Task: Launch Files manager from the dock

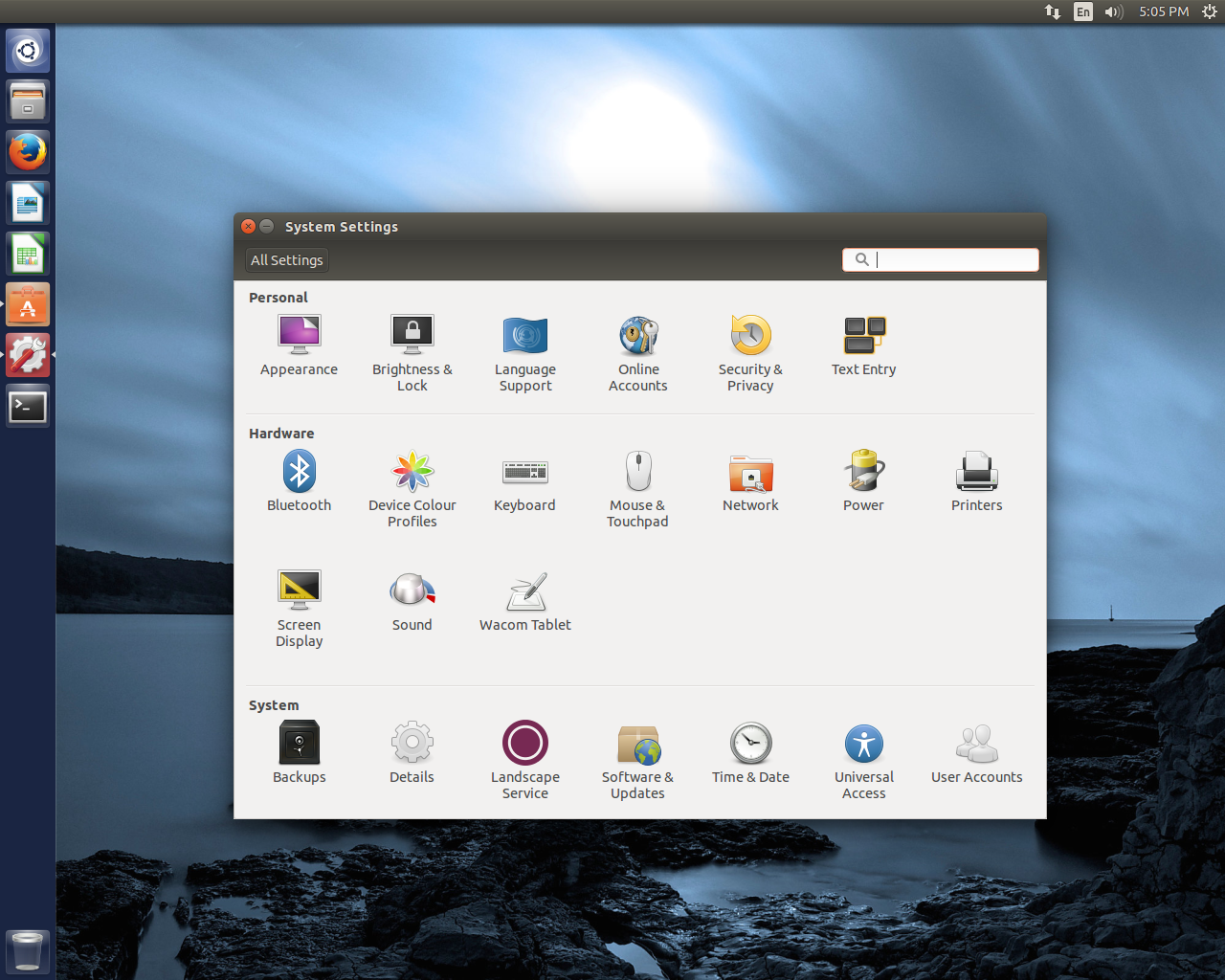Action: [28, 101]
